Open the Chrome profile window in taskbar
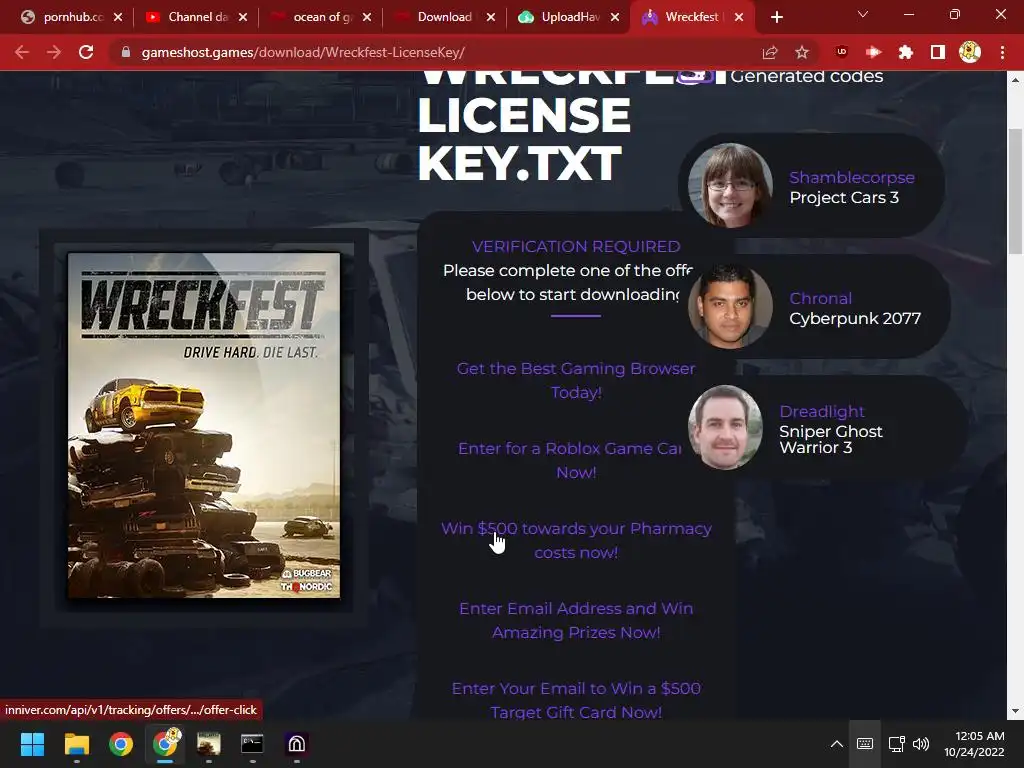1024x768 pixels. tap(165, 744)
